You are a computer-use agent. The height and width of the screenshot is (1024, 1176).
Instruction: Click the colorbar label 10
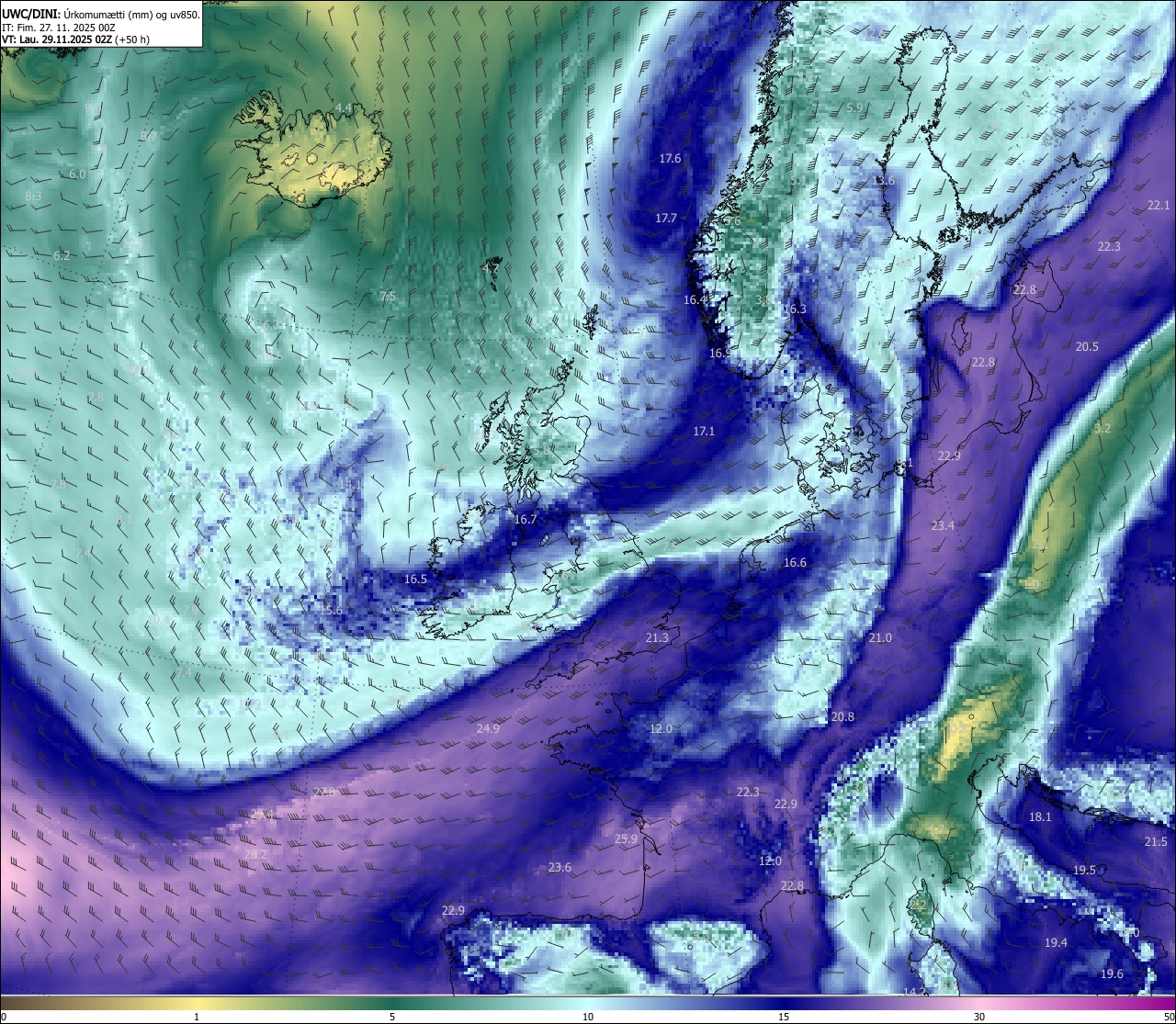[588, 1017]
